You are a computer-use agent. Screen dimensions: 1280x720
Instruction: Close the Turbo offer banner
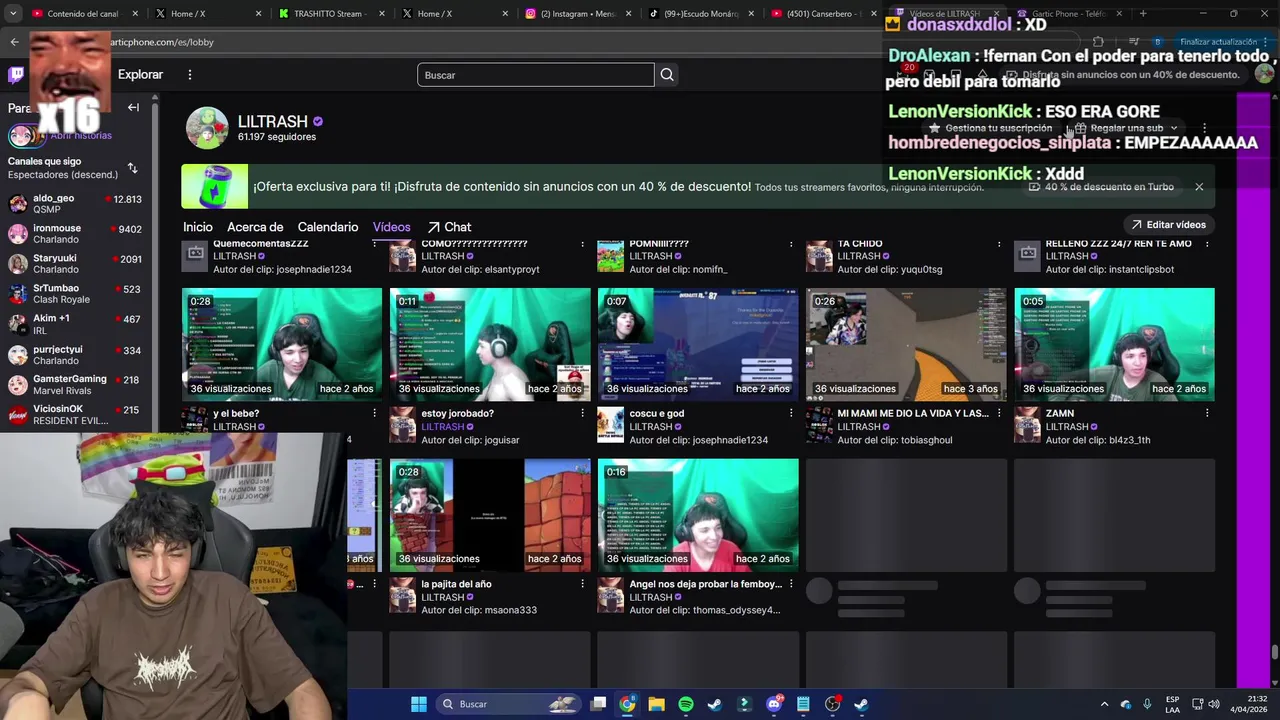[x=1199, y=187]
